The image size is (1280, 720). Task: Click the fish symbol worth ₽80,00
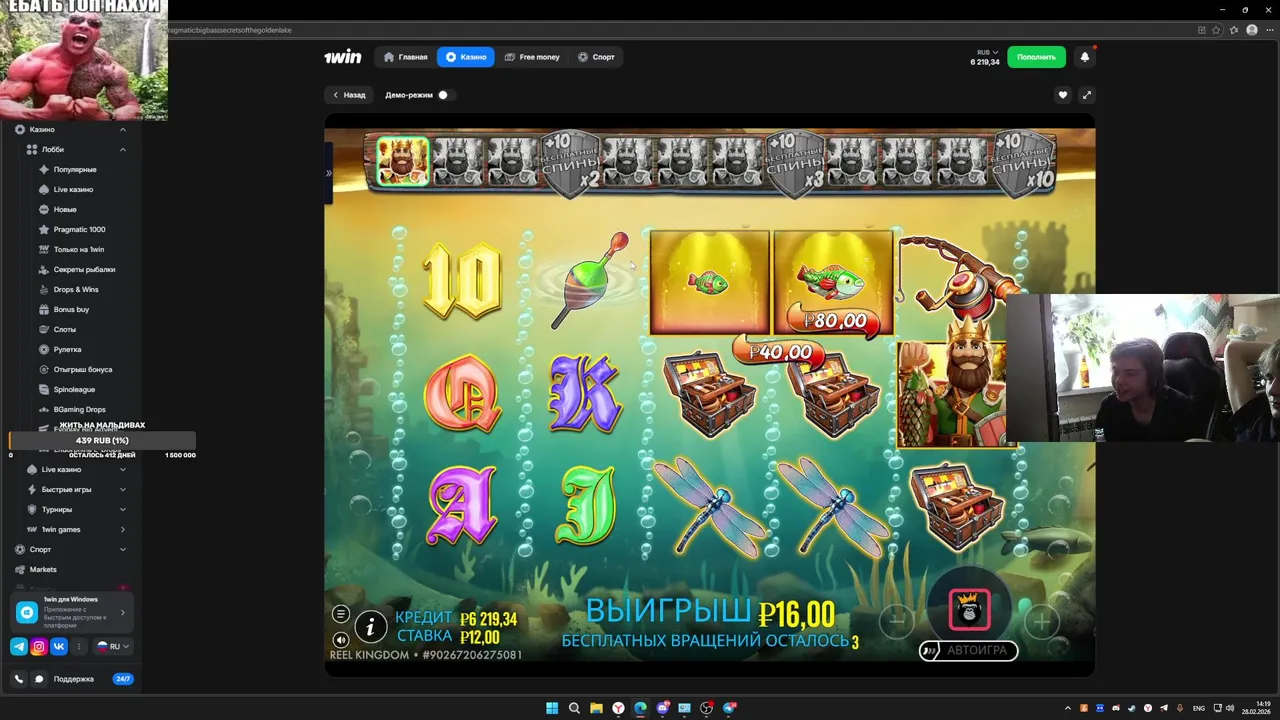(x=833, y=283)
